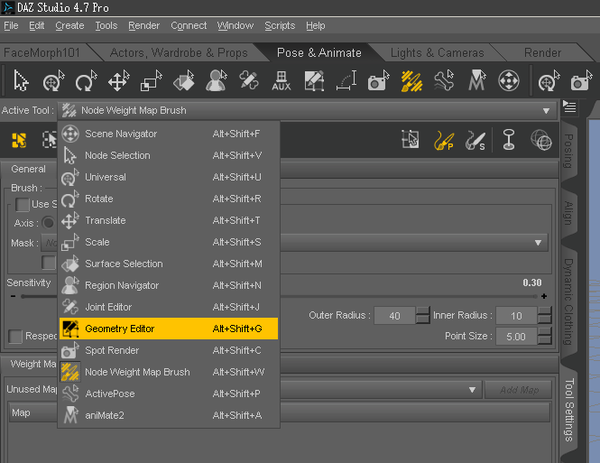Choose aniMate2 from the tool list
The width and height of the screenshot is (600, 463).
(x=169, y=415)
